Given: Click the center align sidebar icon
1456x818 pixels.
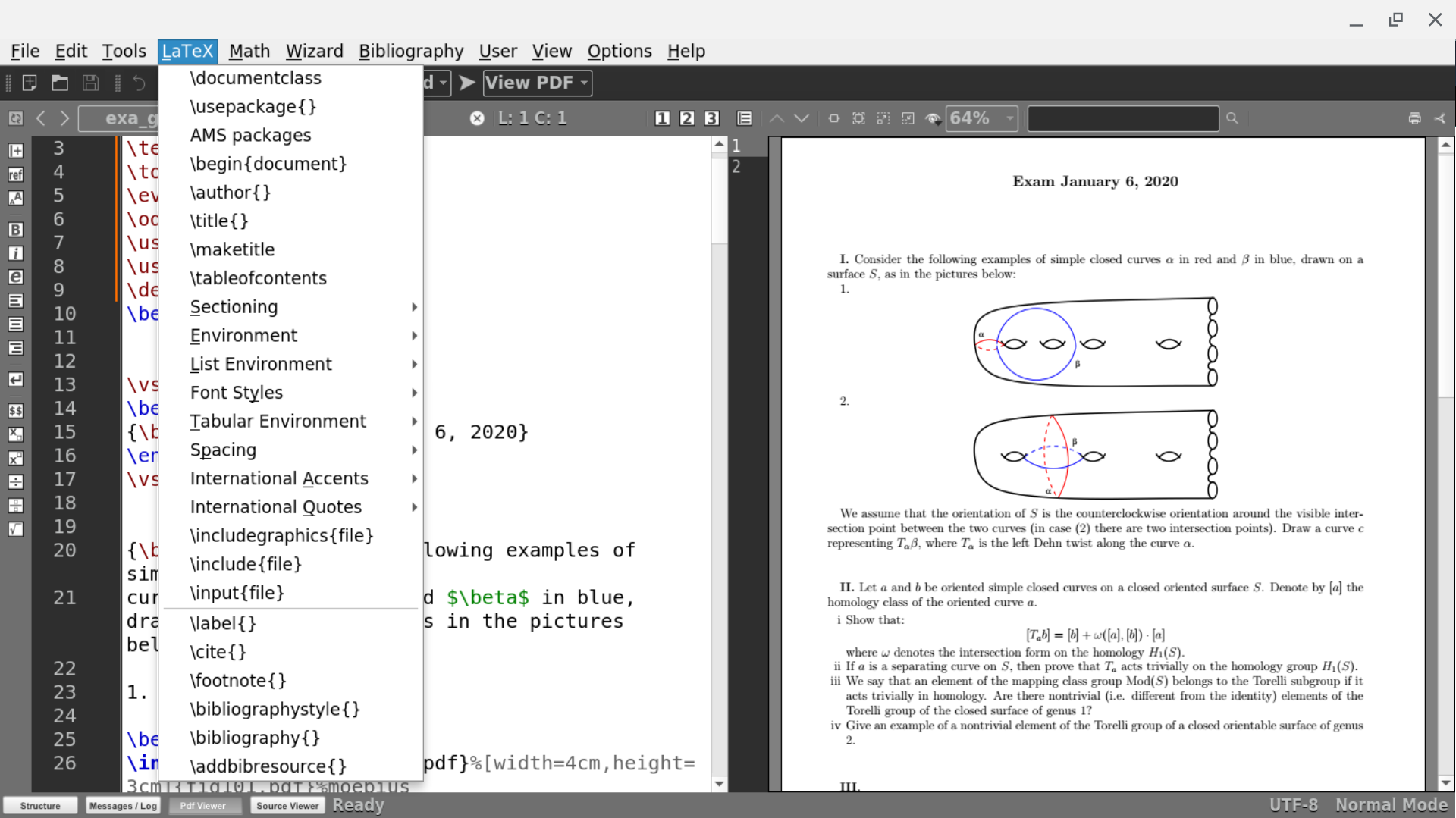Looking at the screenshot, I should [15, 324].
